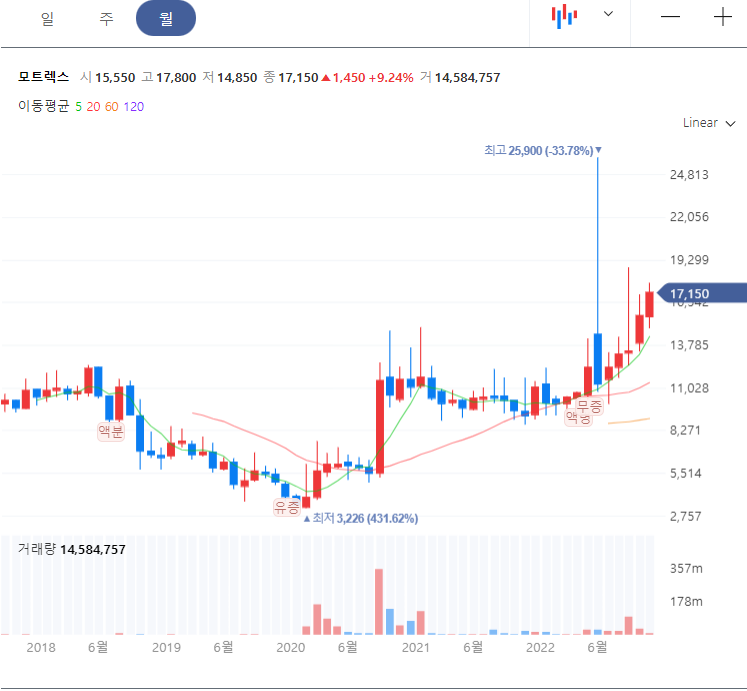Viewport: 747px width, 691px height.
Task: Click the tallest red volume bar
Action: (x=379, y=601)
